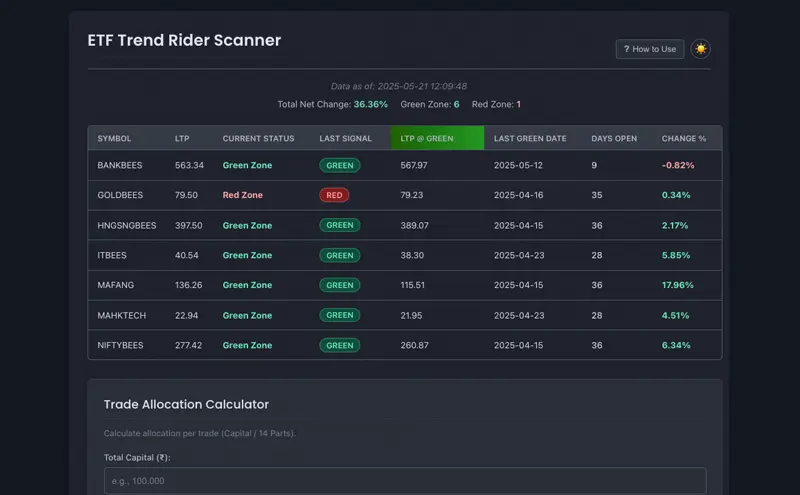
Task: Click the 389.07 LTP at green value
Action: (x=415, y=225)
